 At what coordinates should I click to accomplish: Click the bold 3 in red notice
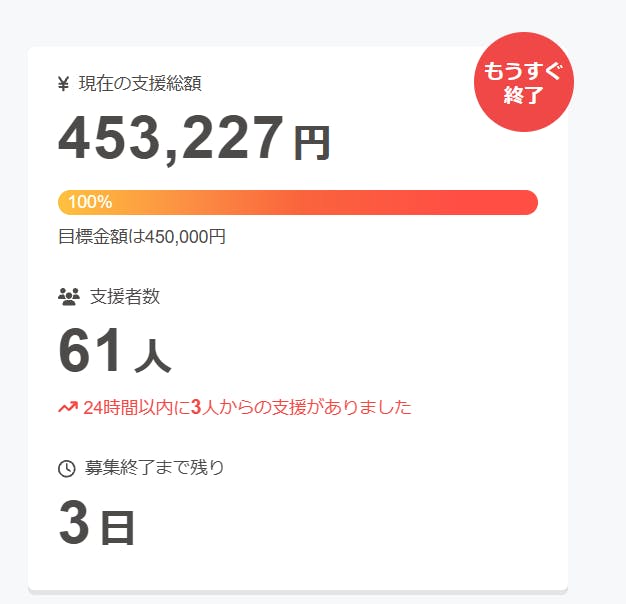196,407
